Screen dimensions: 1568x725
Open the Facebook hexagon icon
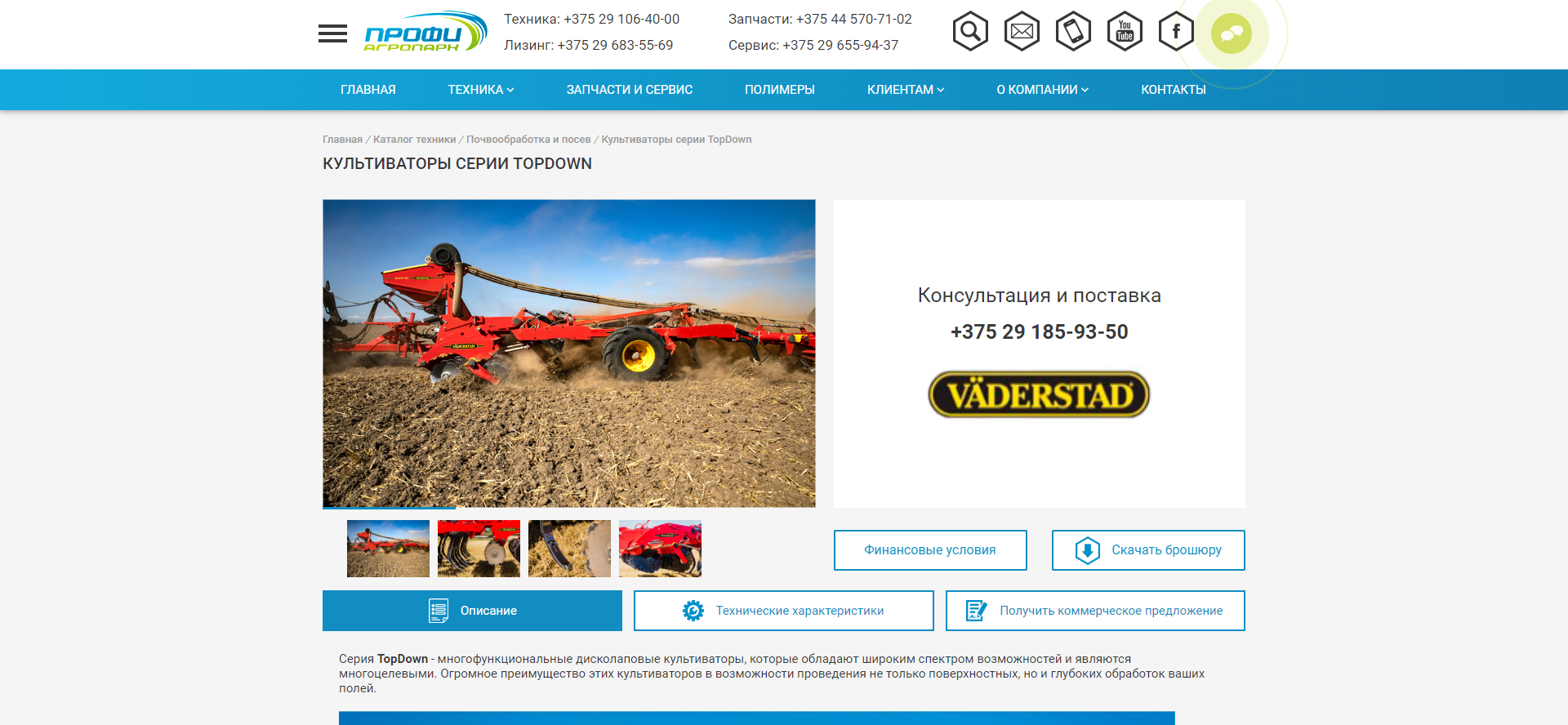pyautogui.click(x=1176, y=32)
